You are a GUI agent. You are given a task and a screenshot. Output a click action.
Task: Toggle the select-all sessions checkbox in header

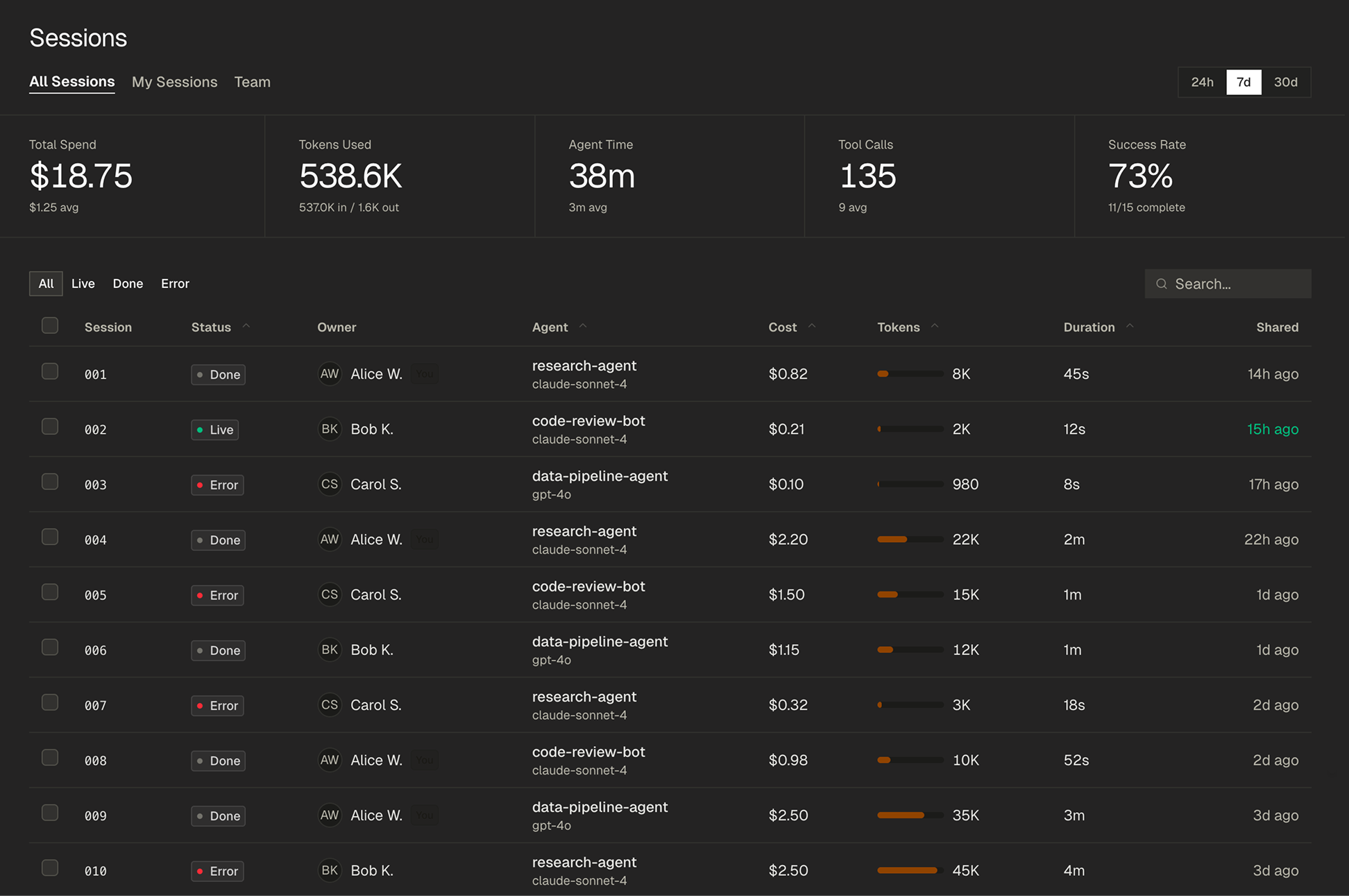(x=50, y=326)
